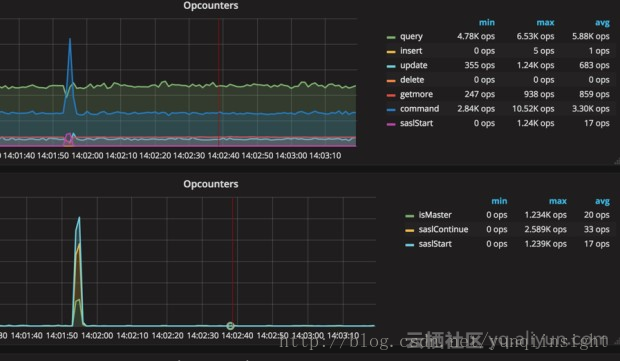
Task: Click the getmore avg value "859 ops"
Action: (x=594, y=94)
